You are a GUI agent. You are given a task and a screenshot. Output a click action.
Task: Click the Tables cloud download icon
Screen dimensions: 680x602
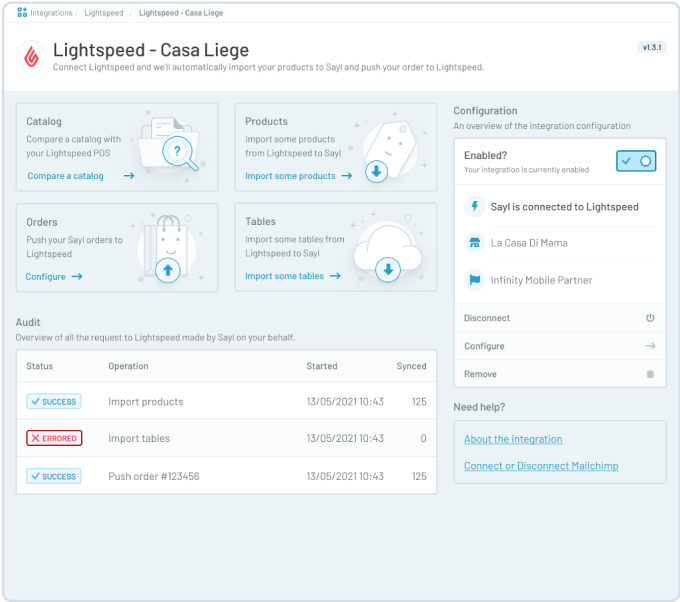click(386, 270)
